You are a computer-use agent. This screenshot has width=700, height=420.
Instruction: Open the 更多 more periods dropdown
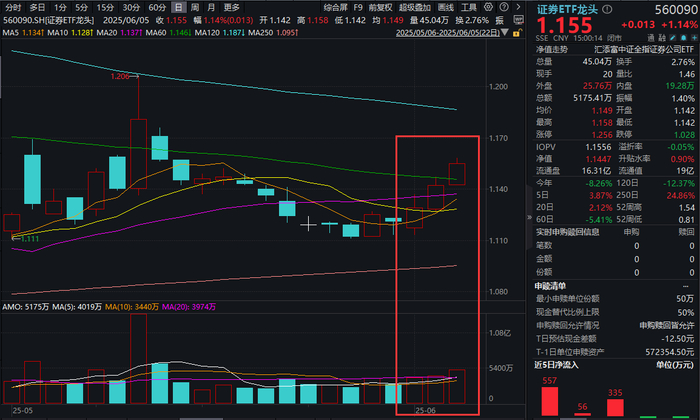click(232, 8)
